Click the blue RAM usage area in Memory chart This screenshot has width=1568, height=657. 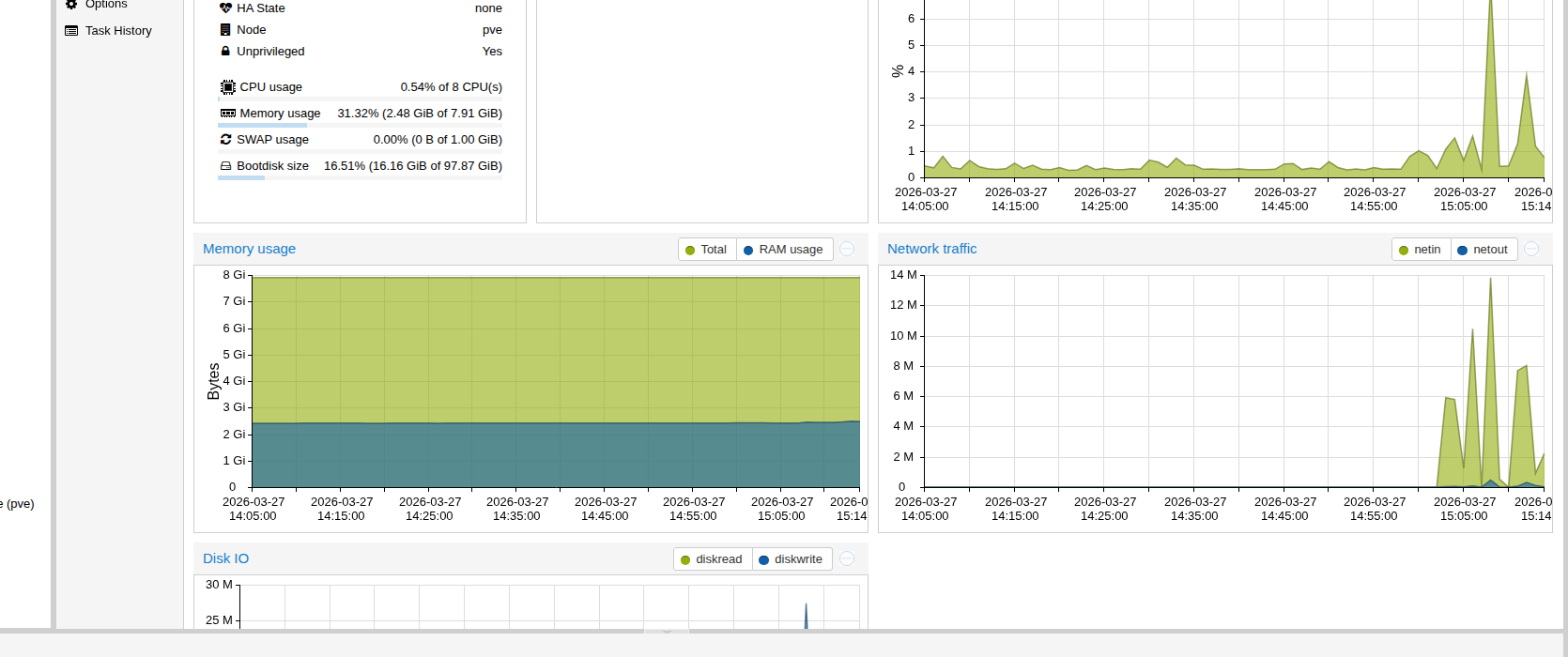[556, 455]
